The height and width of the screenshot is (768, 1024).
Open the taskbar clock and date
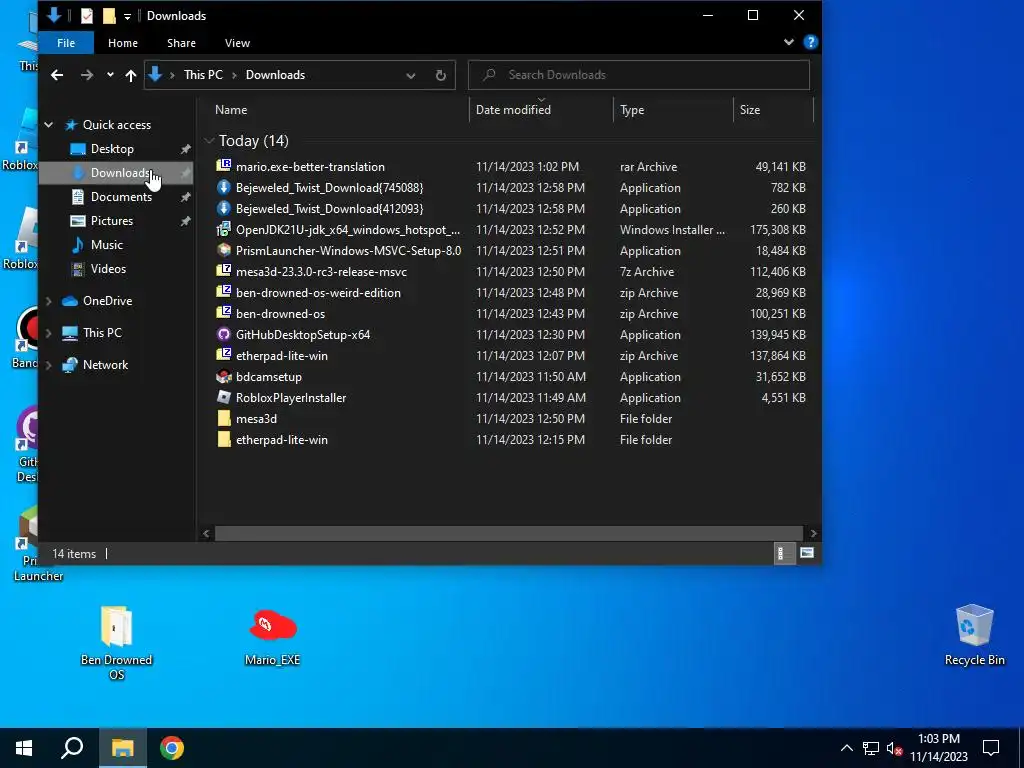938,748
